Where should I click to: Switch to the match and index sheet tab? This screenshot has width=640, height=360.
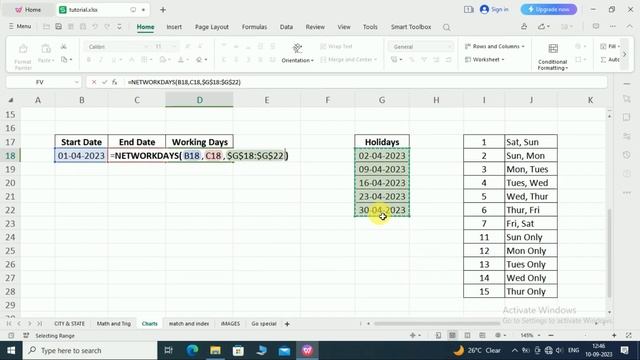point(189,324)
